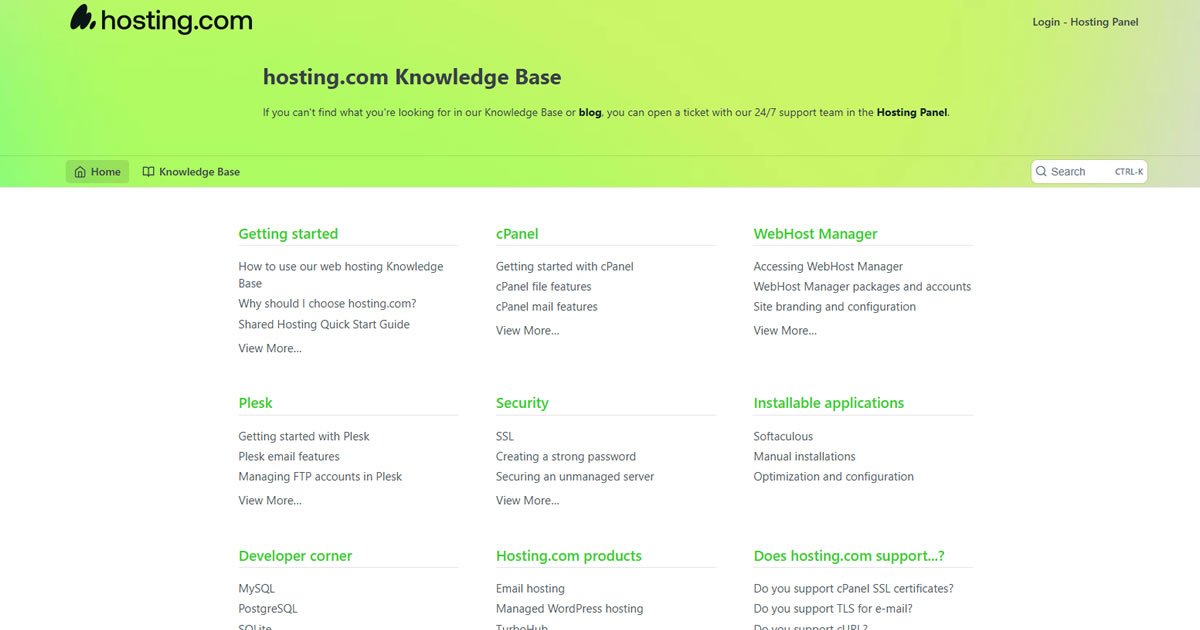Click the Home house icon
The width and height of the screenshot is (1200, 630).
pyautogui.click(x=80, y=172)
